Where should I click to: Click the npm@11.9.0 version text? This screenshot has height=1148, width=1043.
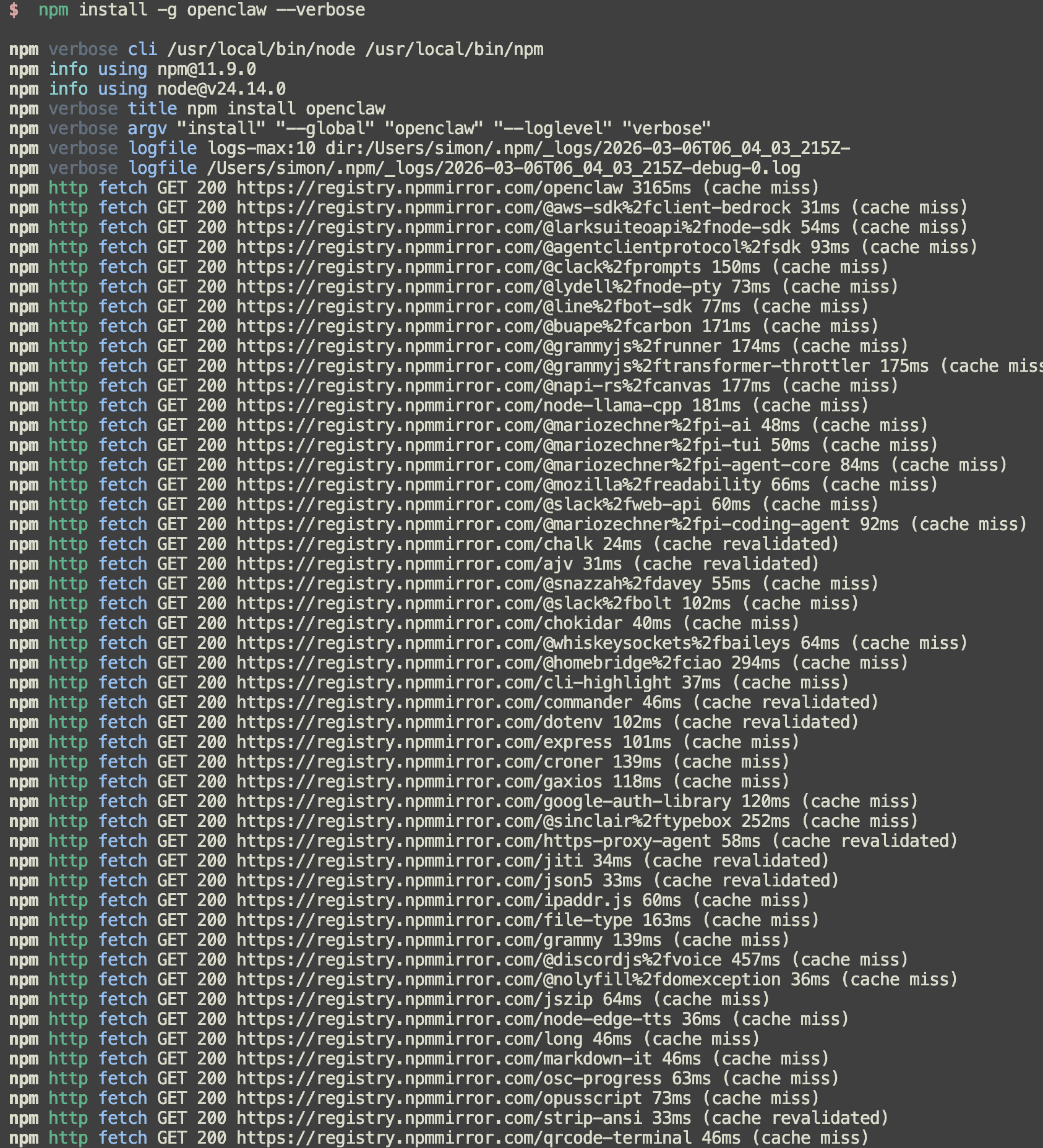pyautogui.click(x=207, y=69)
